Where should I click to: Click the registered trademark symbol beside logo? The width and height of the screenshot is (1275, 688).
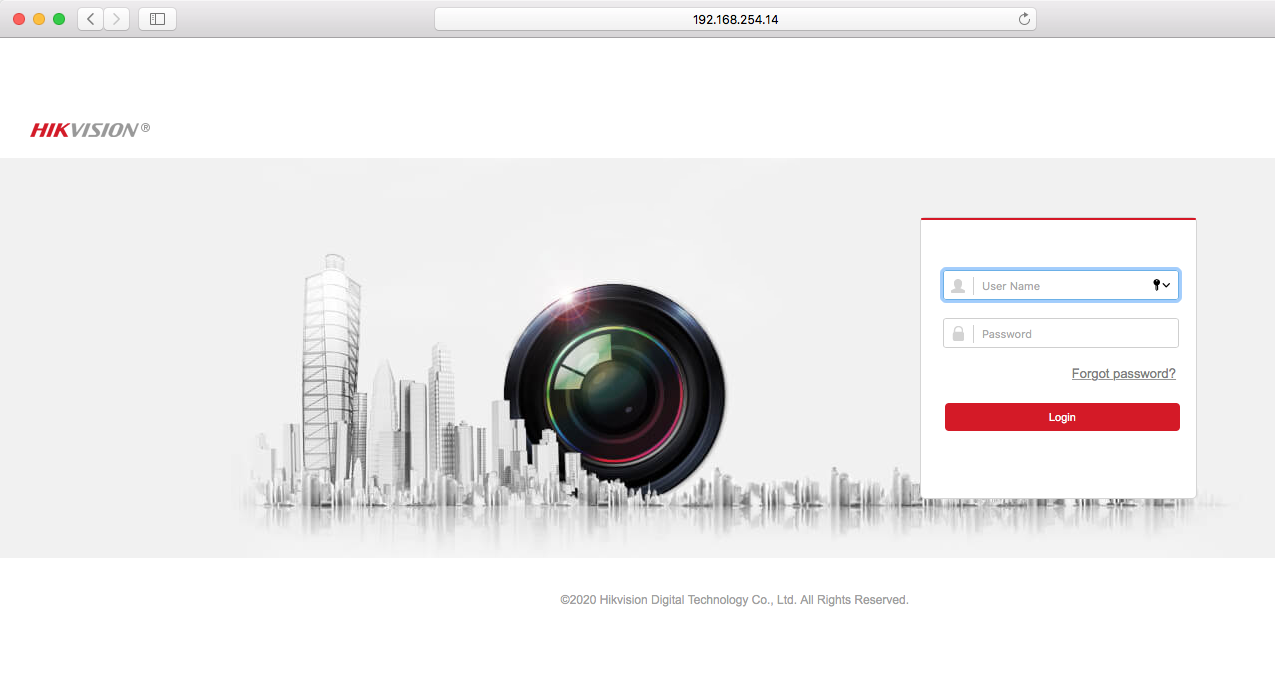coord(146,127)
